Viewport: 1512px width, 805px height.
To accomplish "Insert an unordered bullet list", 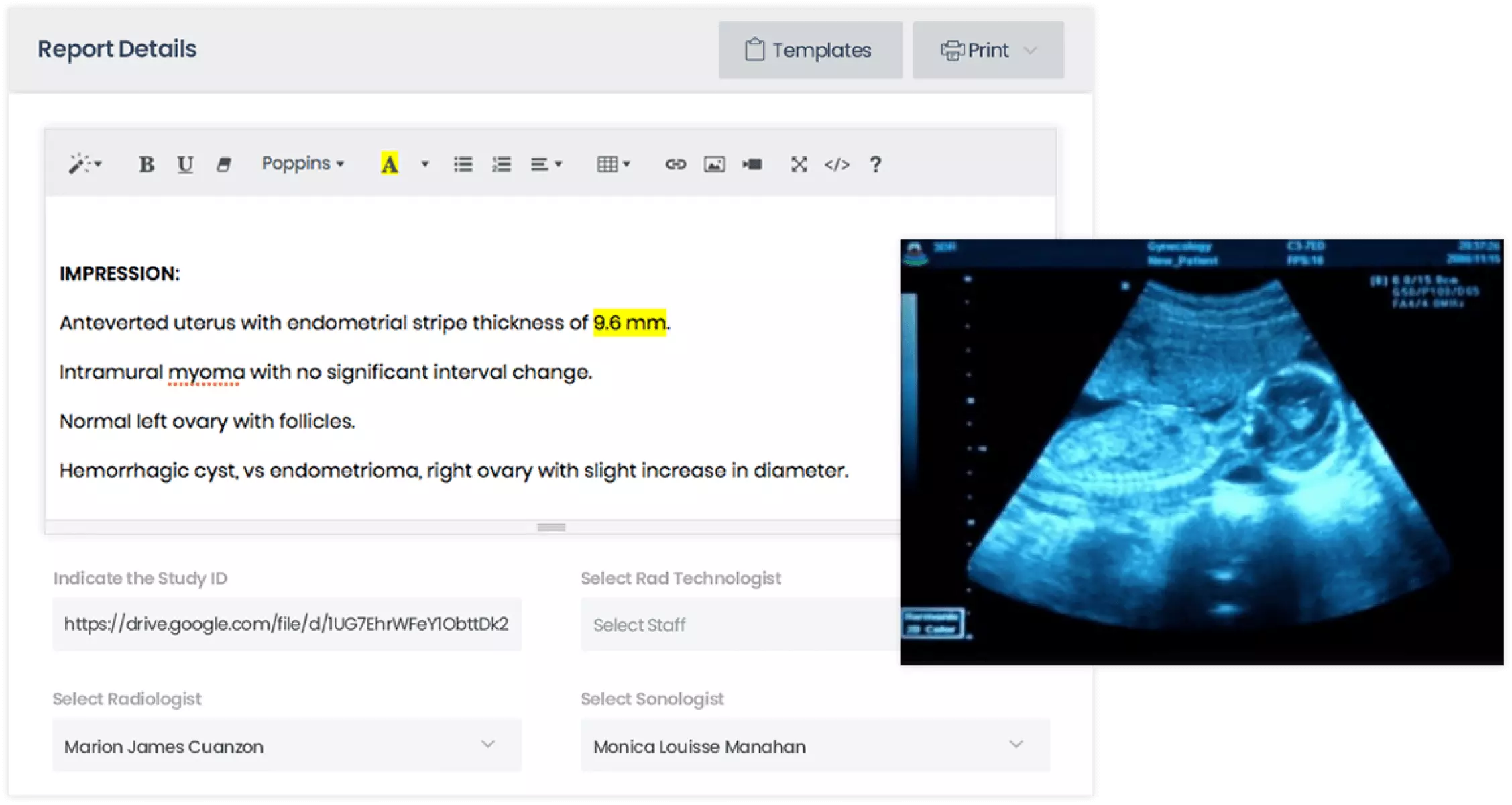I will (463, 163).
